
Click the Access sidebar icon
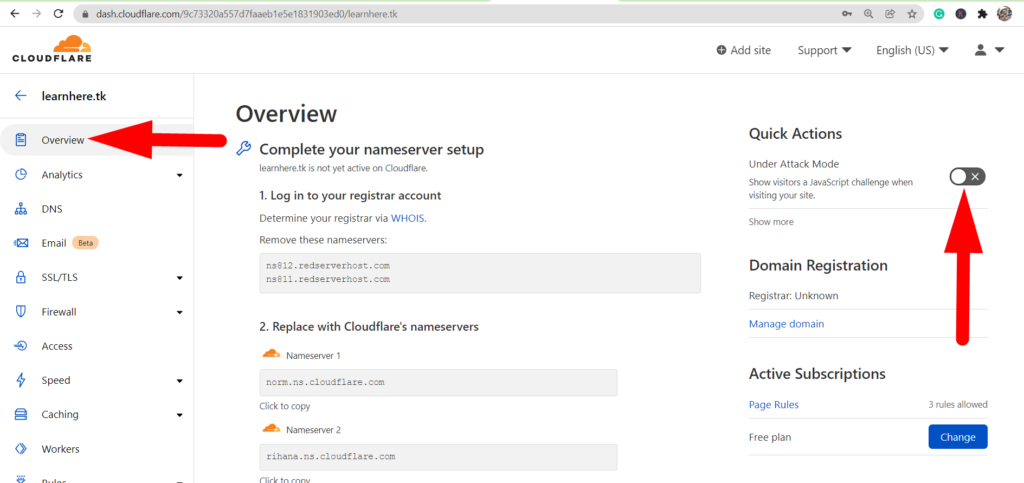coord(21,346)
